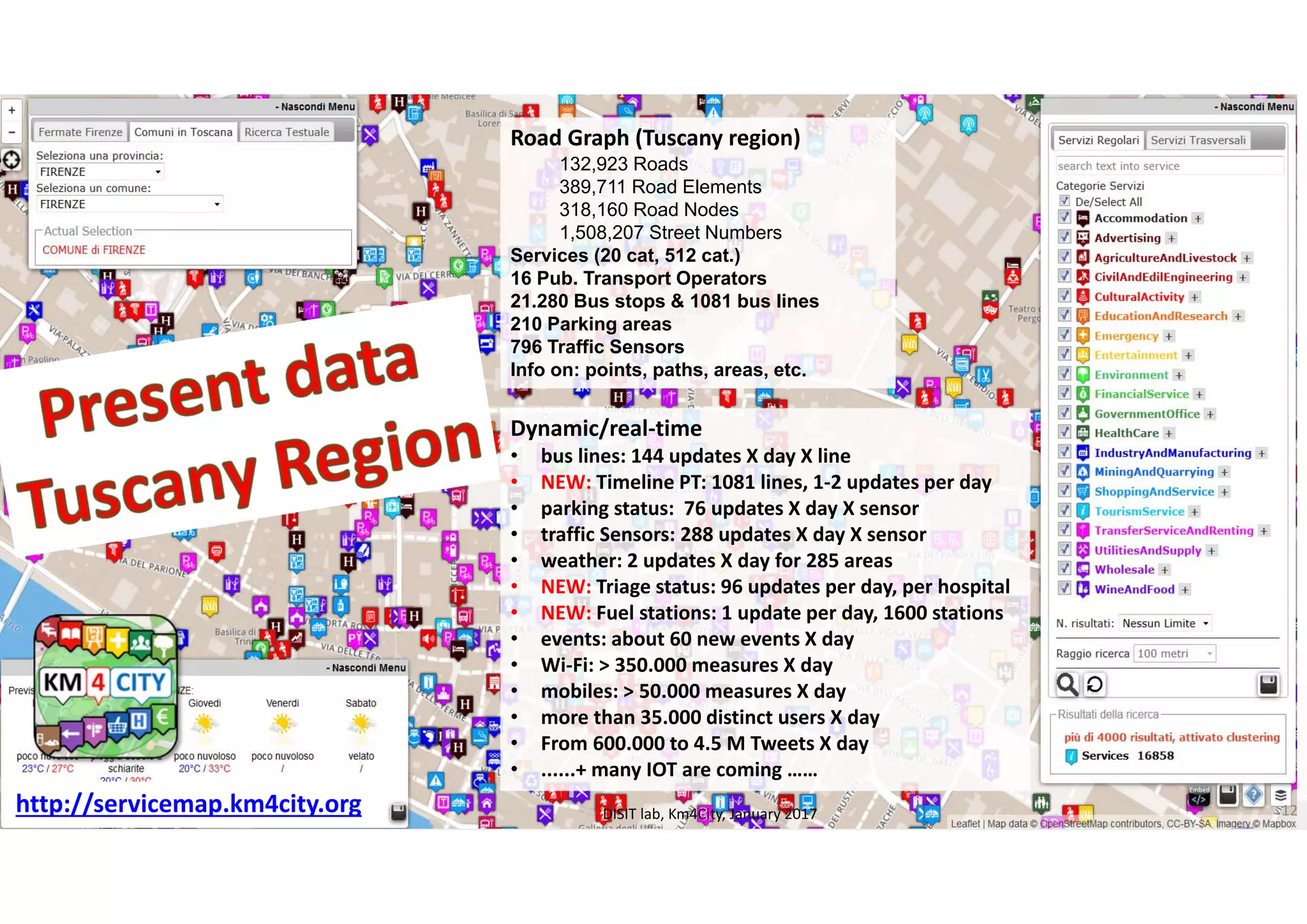This screenshot has width=1307, height=924.
Task: Expand the Accommodation subcategories plus
Action: pyautogui.click(x=1198, y=219)
